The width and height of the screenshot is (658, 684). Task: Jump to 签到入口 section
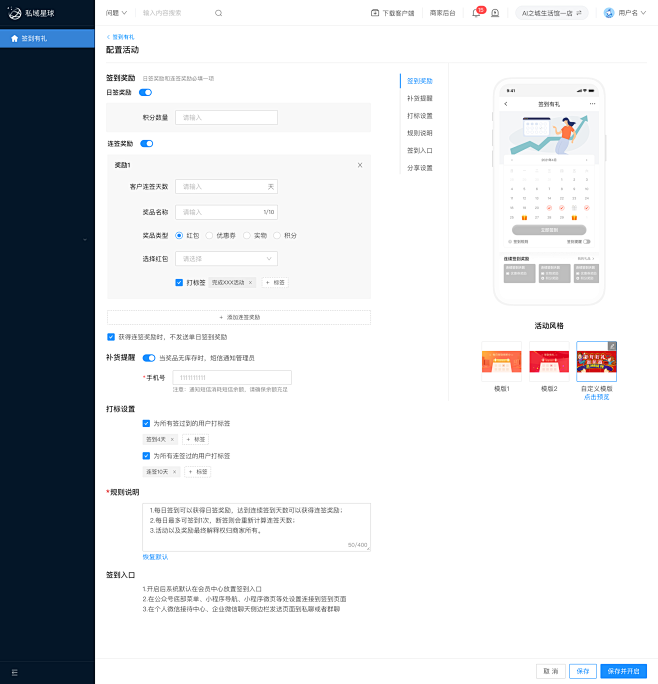click(419, 150)
